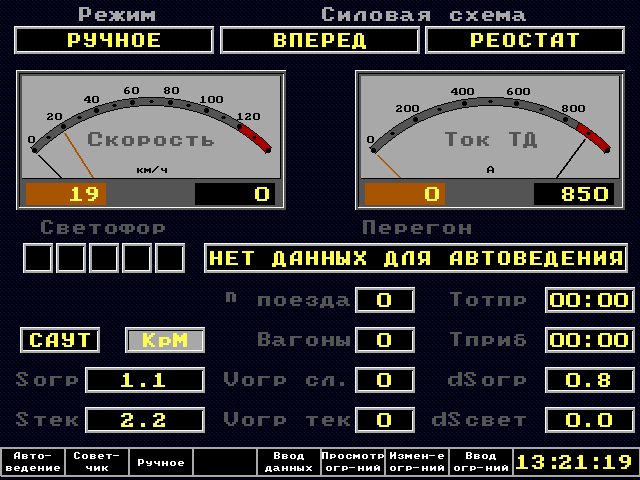640x480 pixels.
Task: Click the Светофор label
Action: point(103,227)
